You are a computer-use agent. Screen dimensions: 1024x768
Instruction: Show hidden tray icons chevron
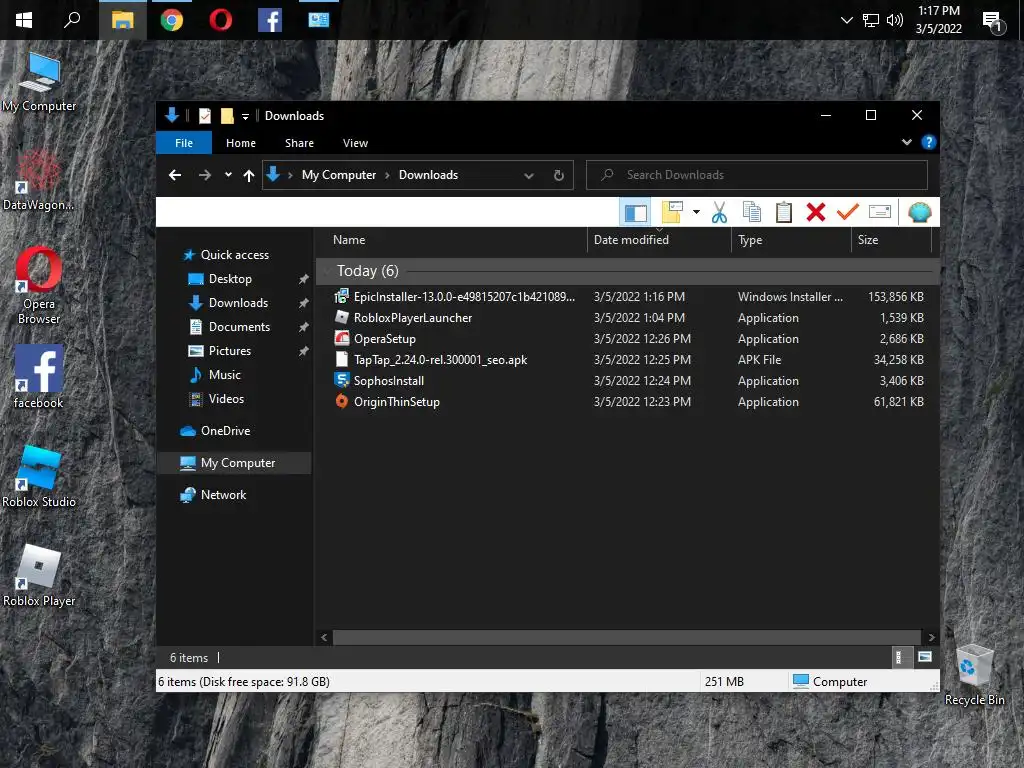[x=847, y=20]
